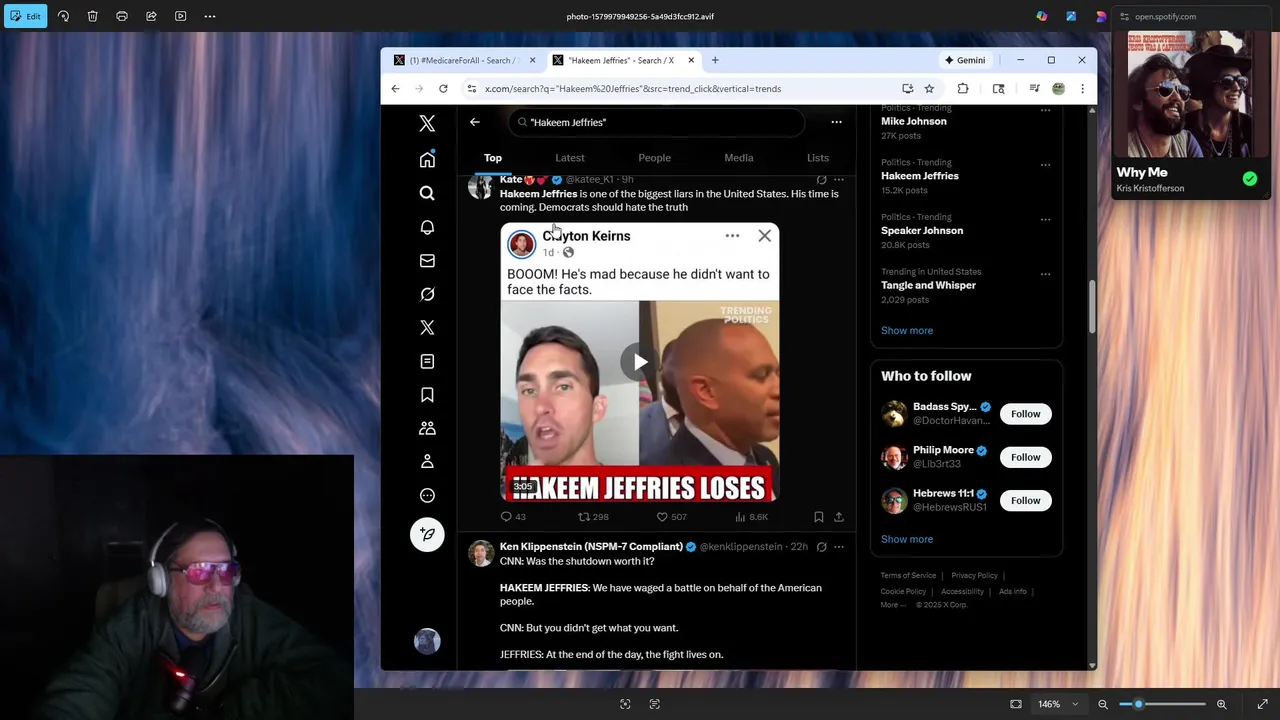This screenshot has width=1280, height=720.
Task: Open a new browser tab
Action: coord(715,60)
